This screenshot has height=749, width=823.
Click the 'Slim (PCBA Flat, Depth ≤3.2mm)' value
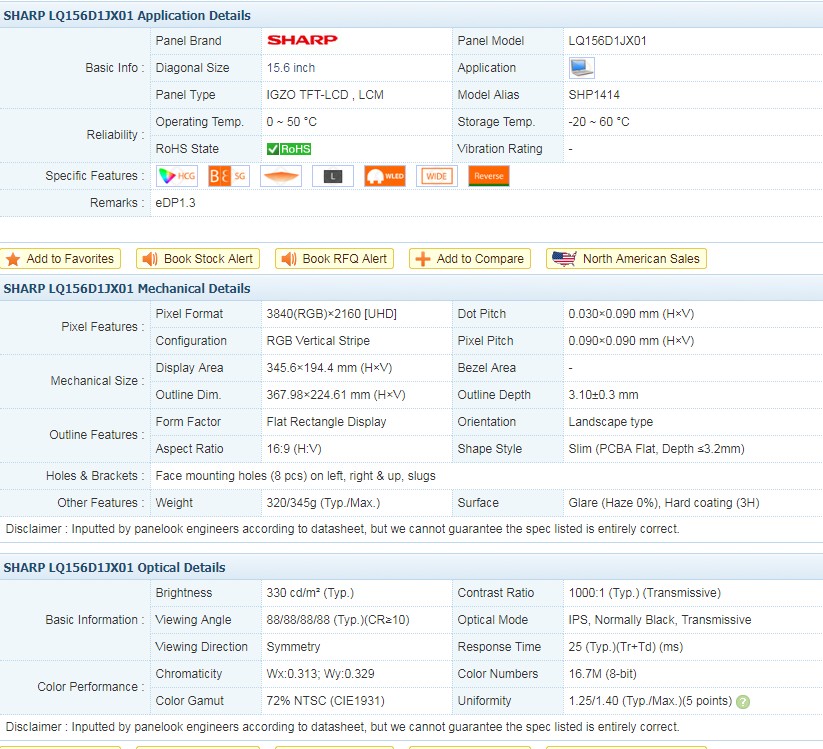click(657, 449)
